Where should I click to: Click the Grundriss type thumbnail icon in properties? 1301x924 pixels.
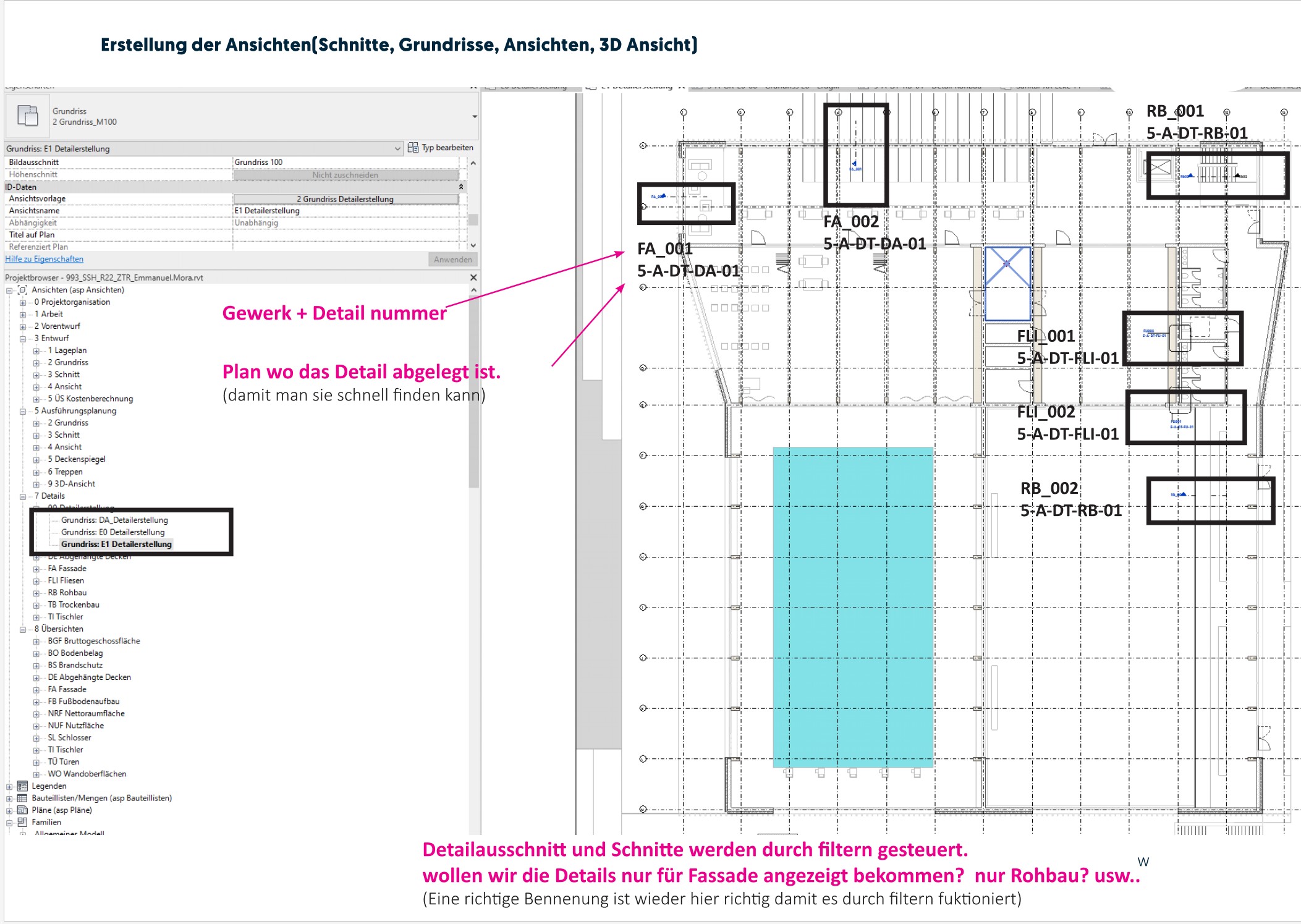coord(27,116)
